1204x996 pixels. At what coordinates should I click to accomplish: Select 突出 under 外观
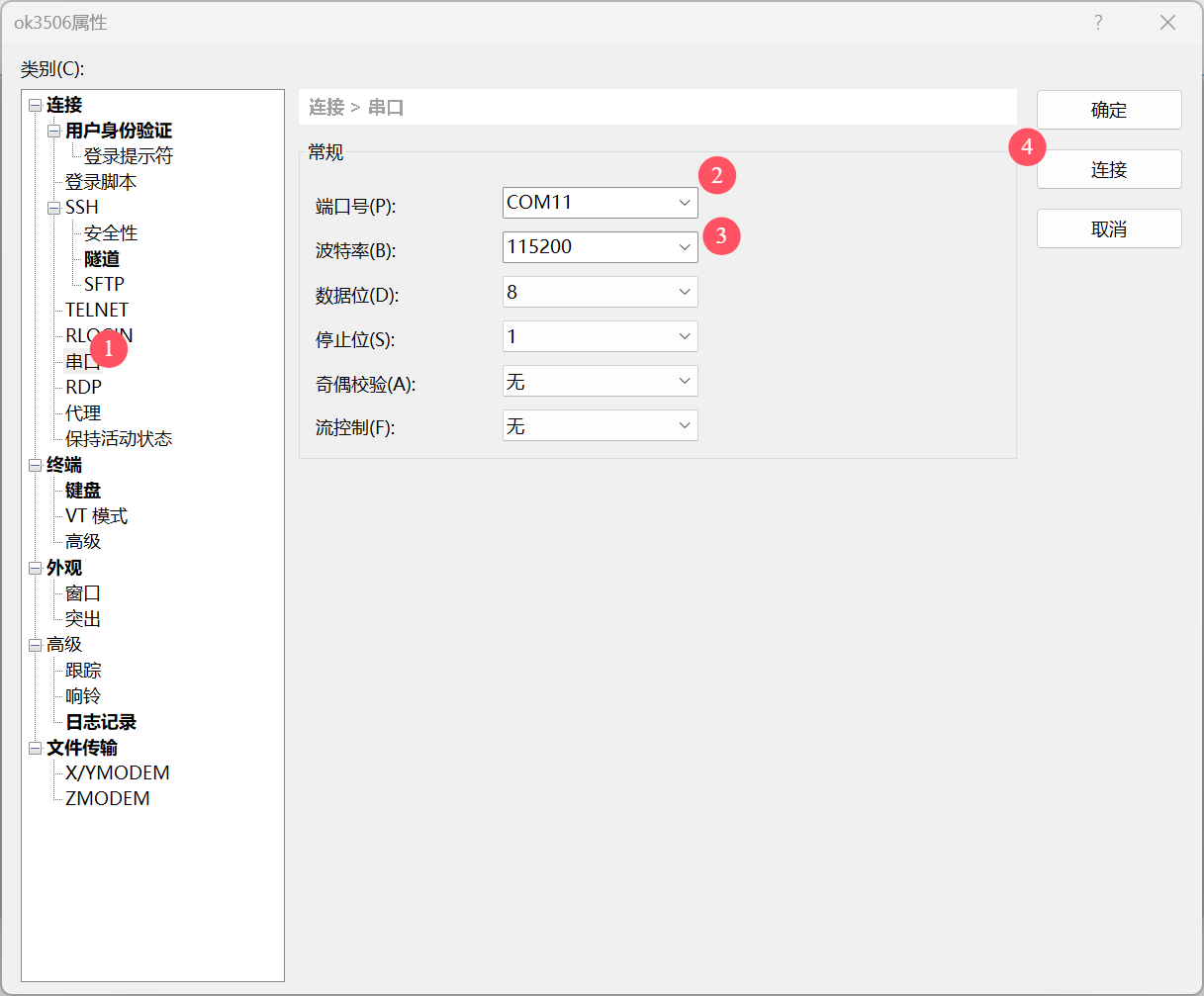point(83,619)
